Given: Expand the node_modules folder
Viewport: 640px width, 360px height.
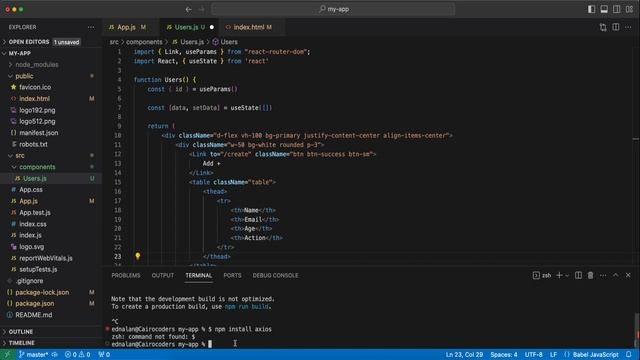Looking at the screenshot, I should pyautogui.click(x=37, y=64).
